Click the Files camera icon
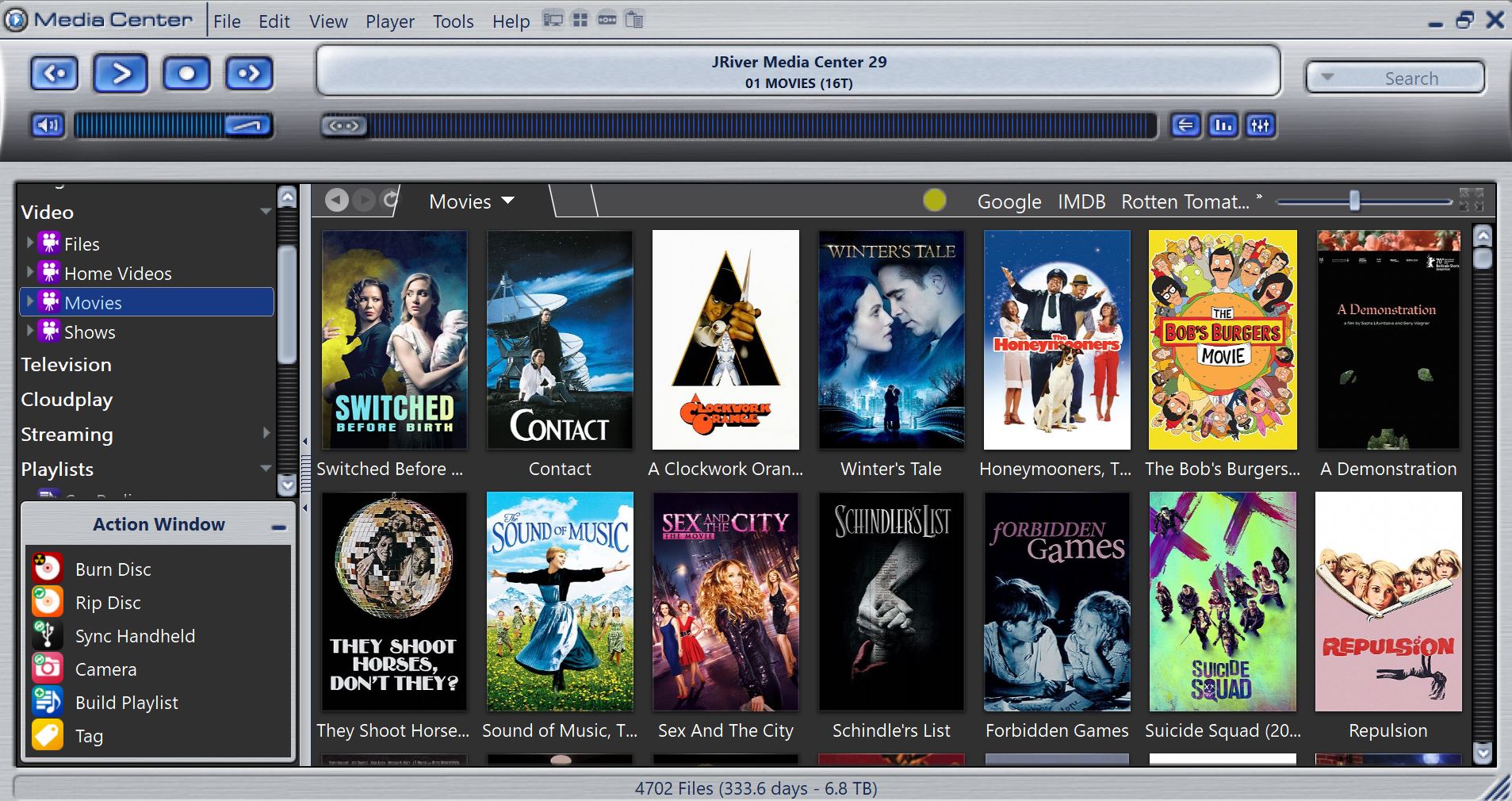This screenshot has height=801, width=1512. [50, 243]
